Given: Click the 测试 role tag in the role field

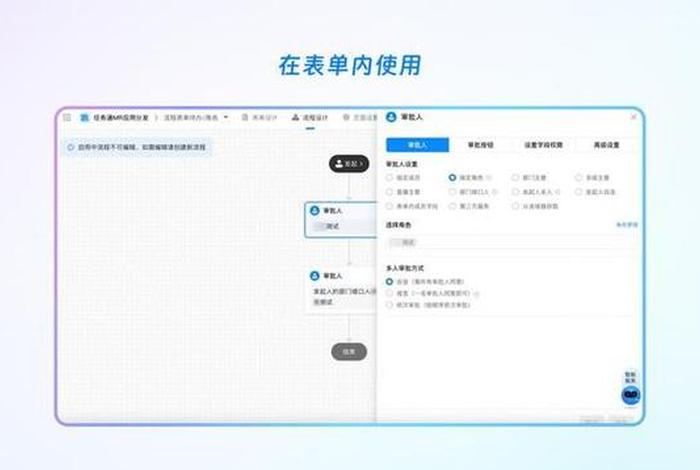Looking at the screenshot, I should point(403,242).
